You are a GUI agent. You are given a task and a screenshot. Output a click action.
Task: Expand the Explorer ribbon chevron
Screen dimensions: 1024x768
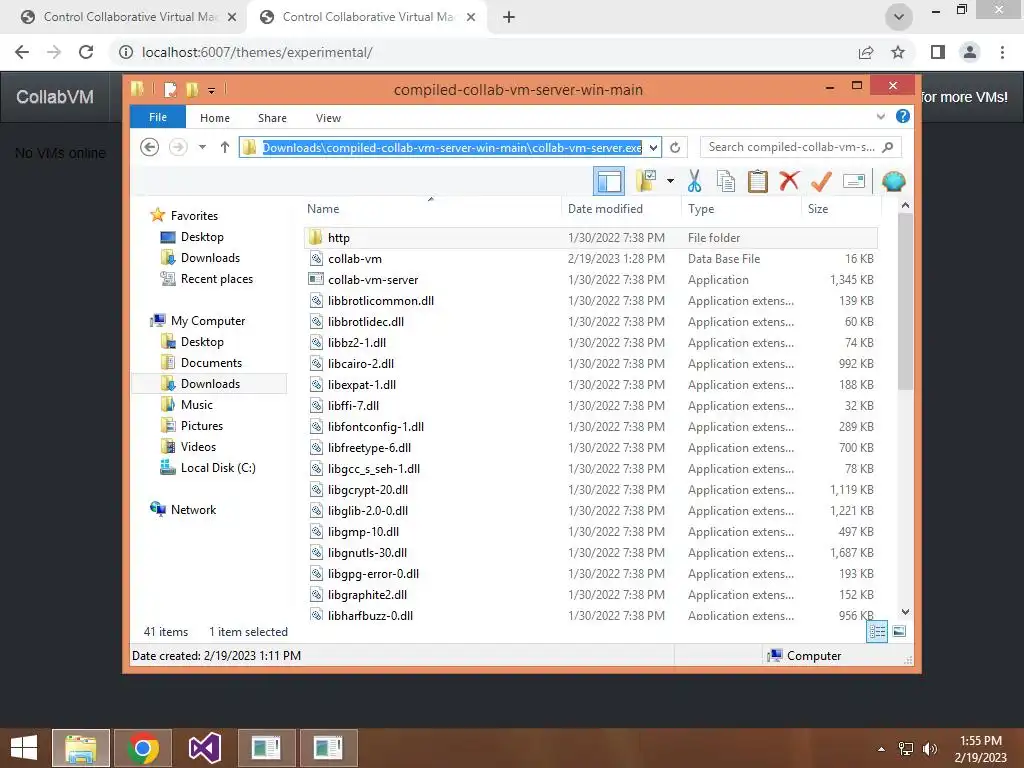880,117
